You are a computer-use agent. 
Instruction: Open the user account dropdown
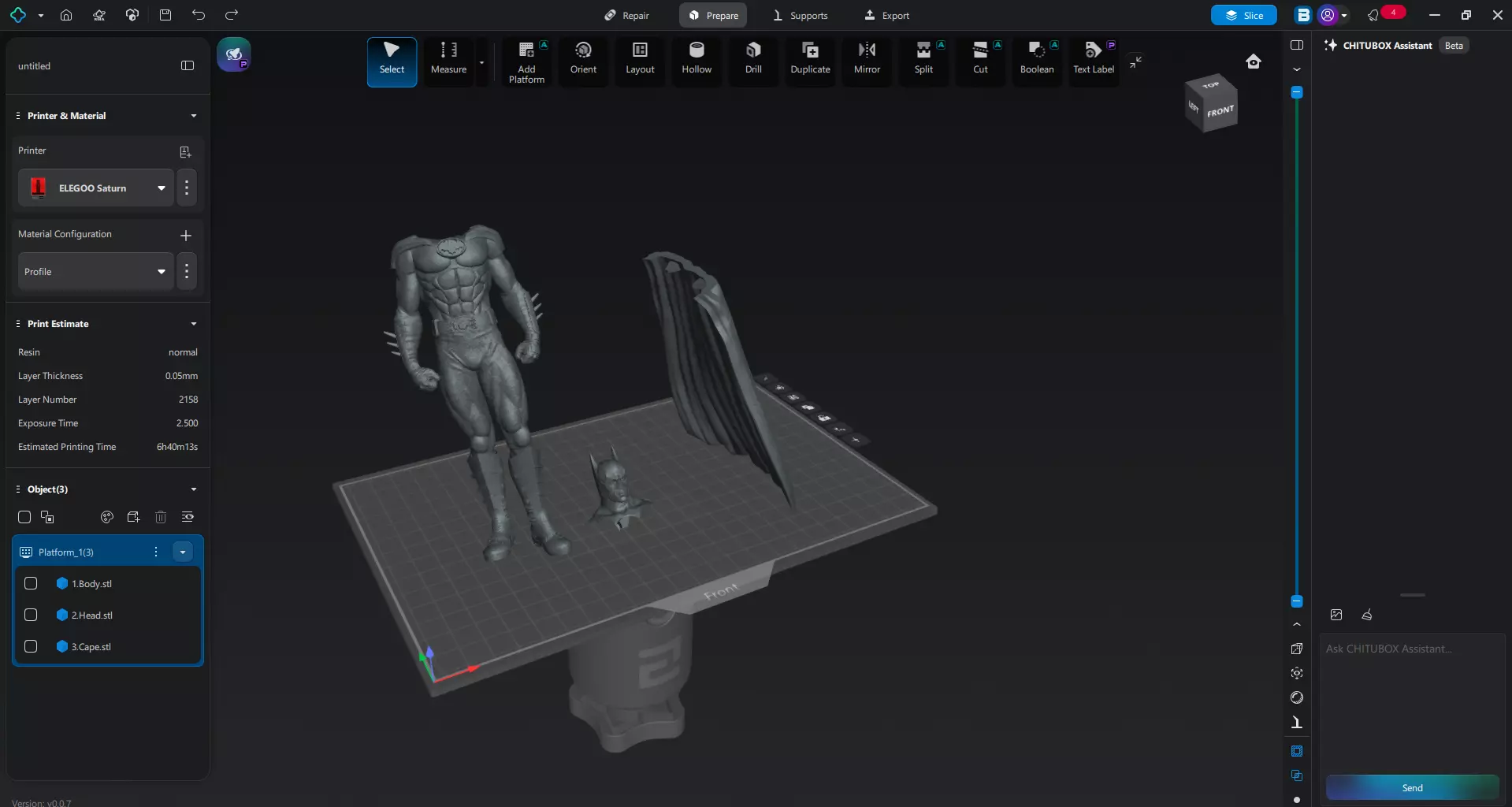(x=1344, y=15)
